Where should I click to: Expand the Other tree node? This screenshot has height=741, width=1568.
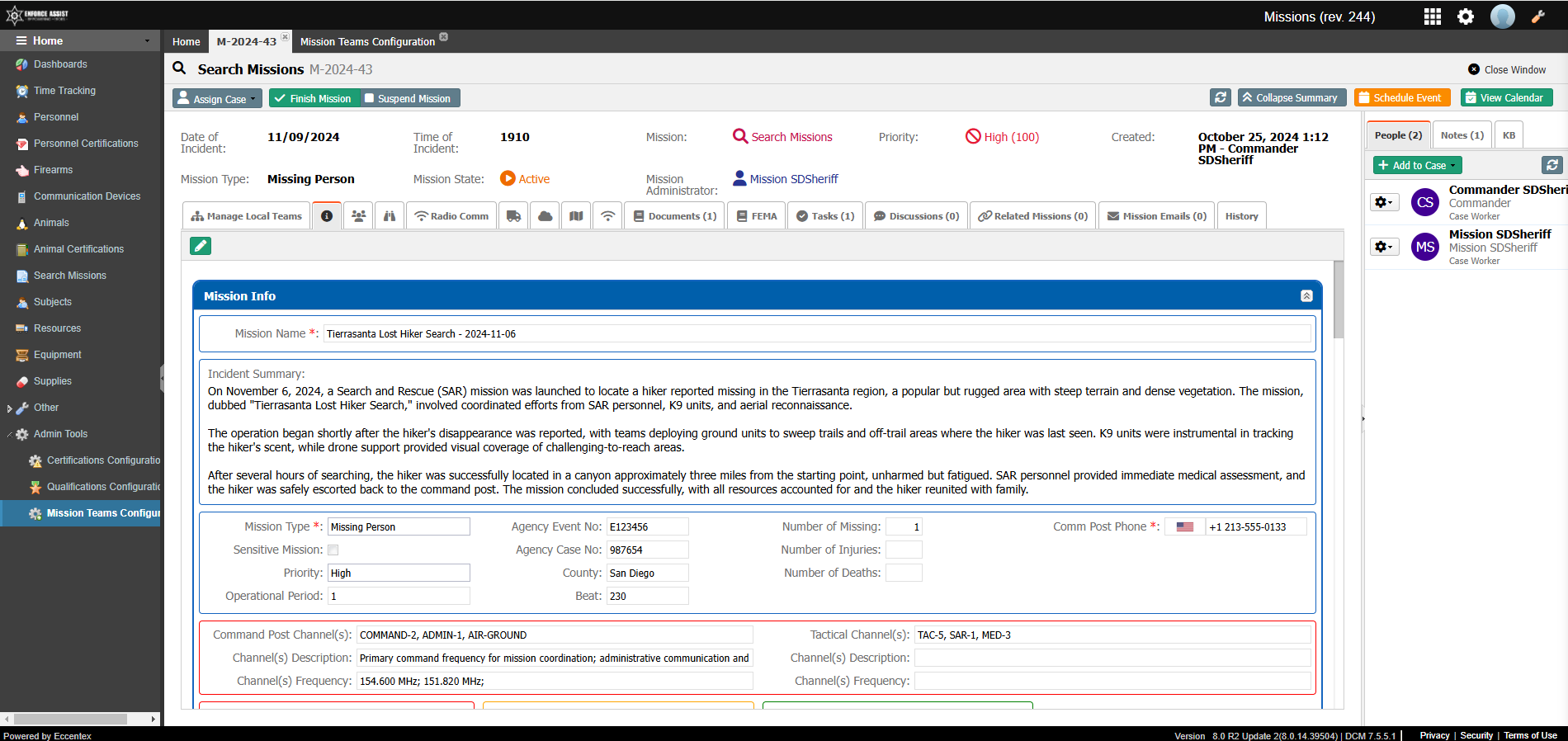[x=9, y=408]
